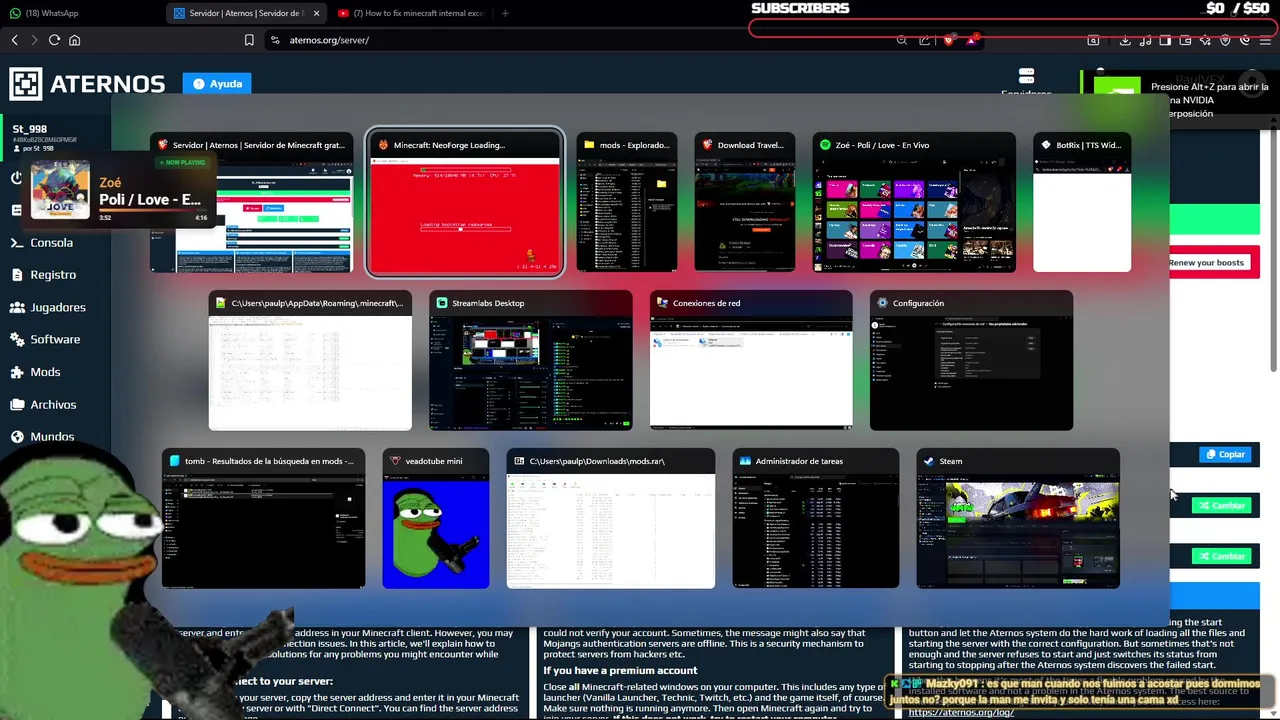
Task: Bookmark this page
Action: 249,40
